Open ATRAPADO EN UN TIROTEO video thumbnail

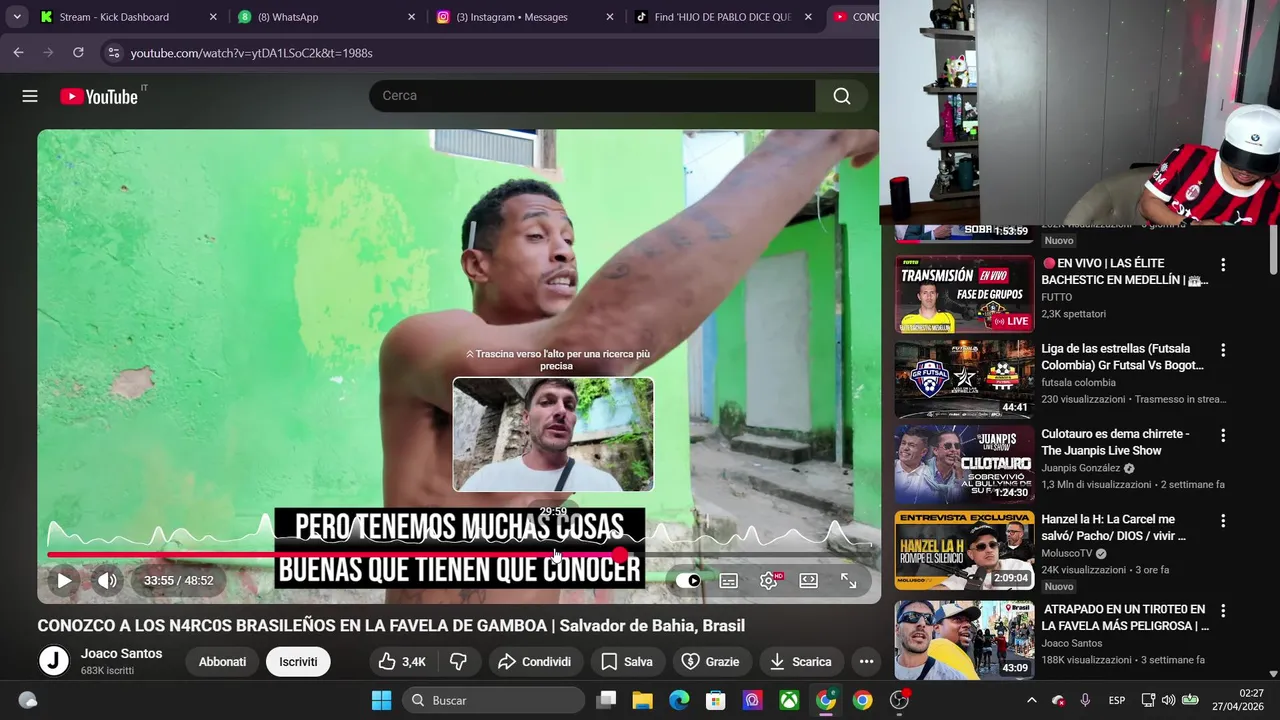coord(964,640)
